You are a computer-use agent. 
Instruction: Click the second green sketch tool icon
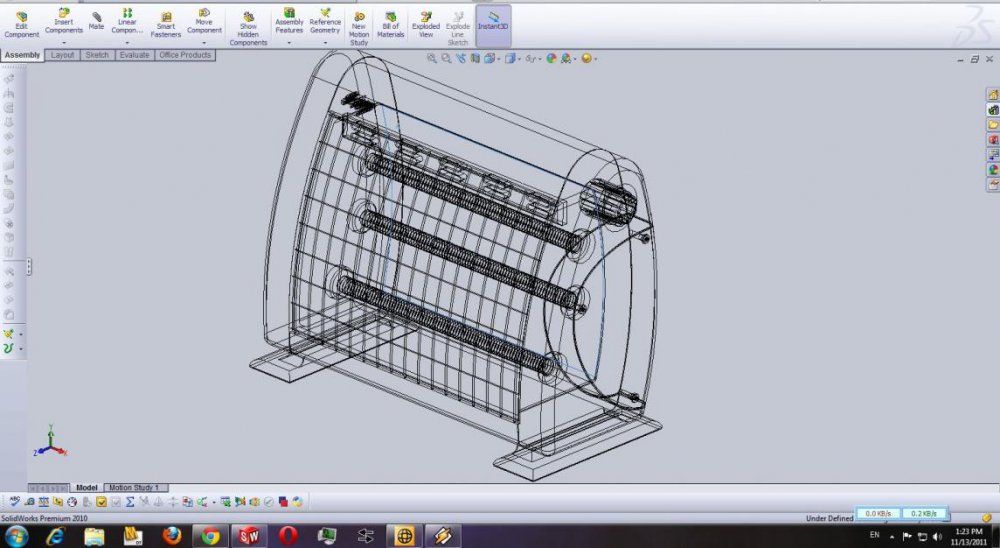tap(8, 348)
